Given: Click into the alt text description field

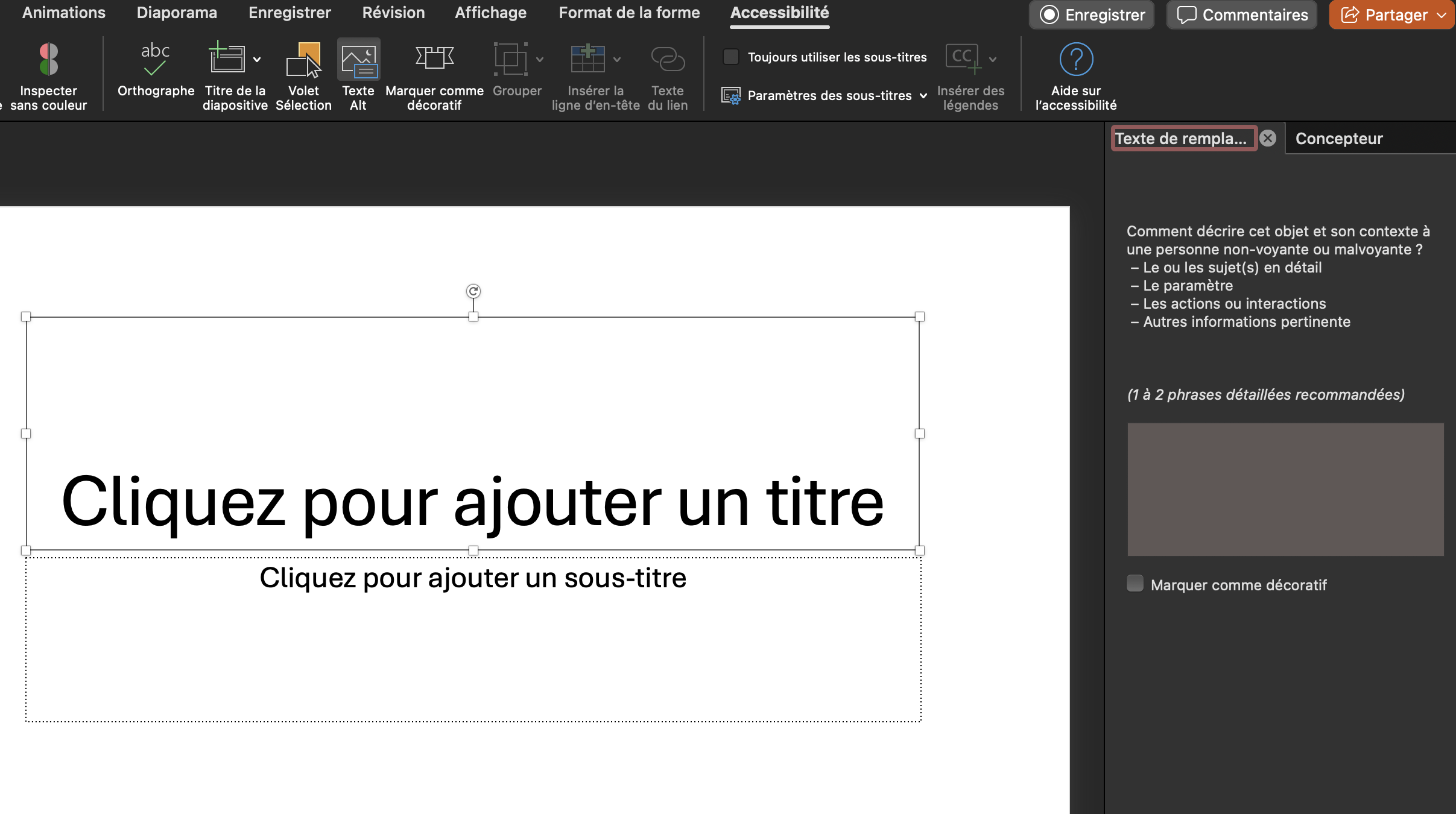Looking at the screenshot, I should pyautogui.click(x=1285, y=489).
